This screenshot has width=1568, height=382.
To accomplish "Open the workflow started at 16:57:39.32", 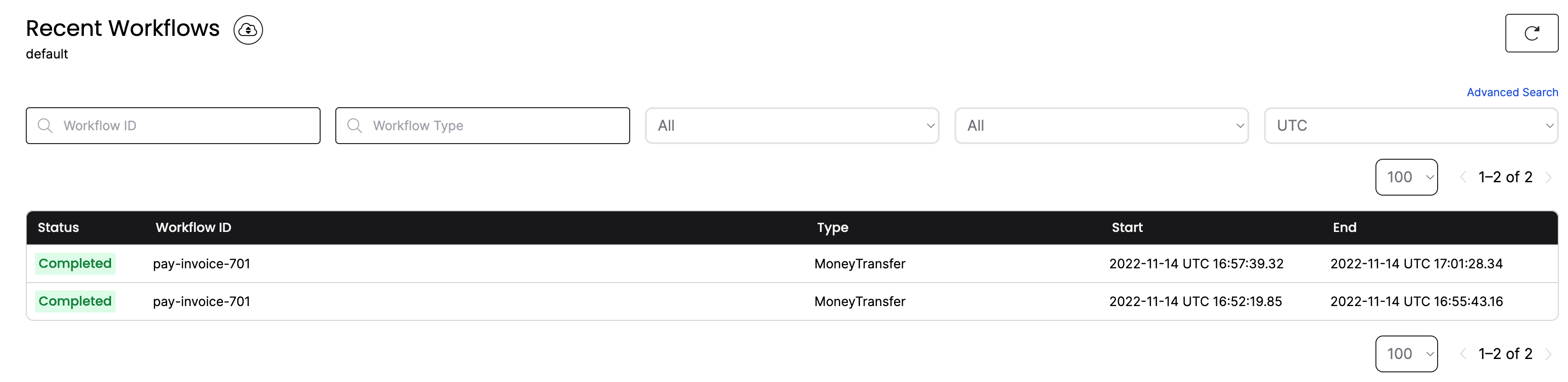I will (201, 263).
